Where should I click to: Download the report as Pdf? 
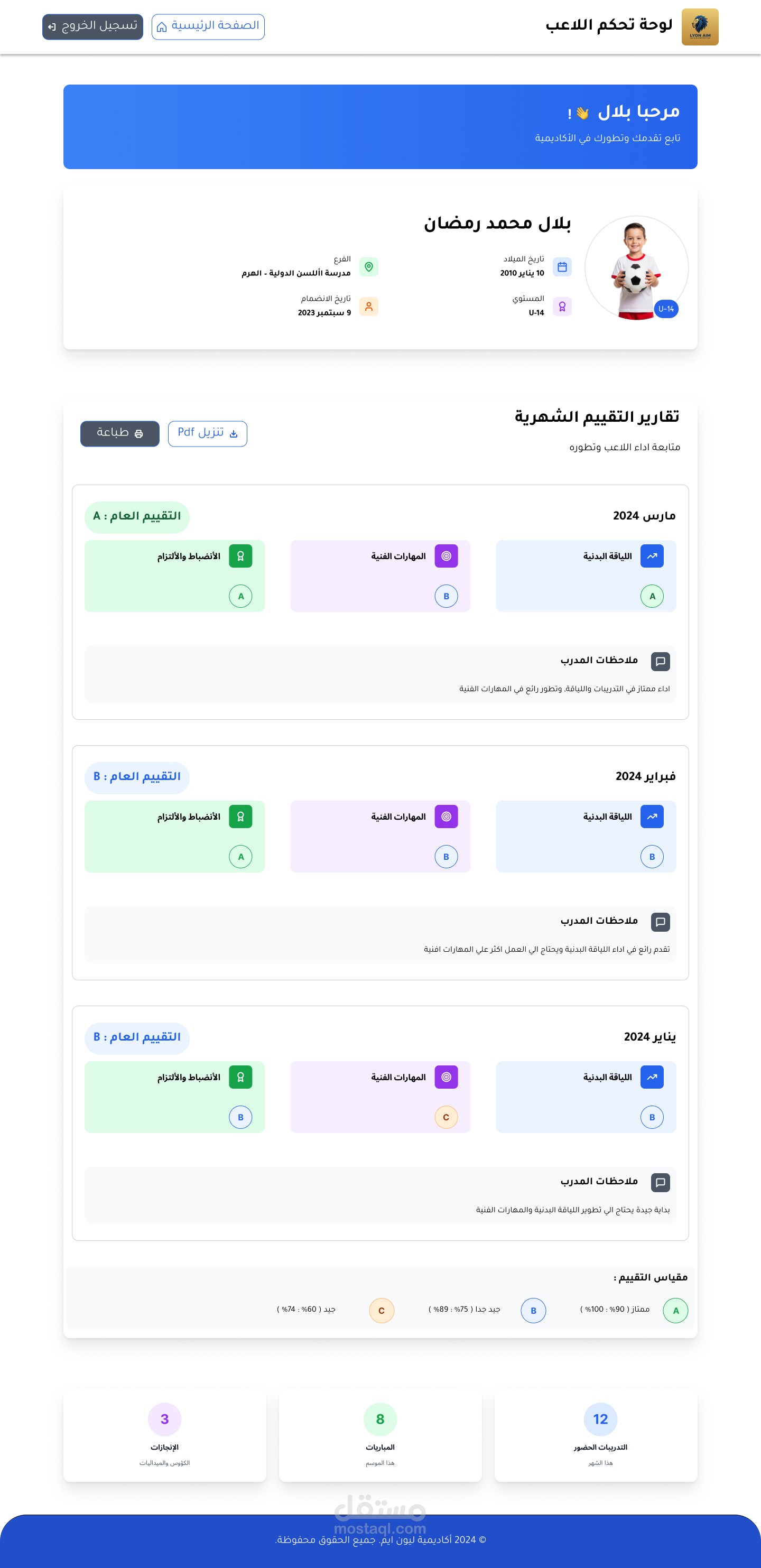[x=207, y=433]
